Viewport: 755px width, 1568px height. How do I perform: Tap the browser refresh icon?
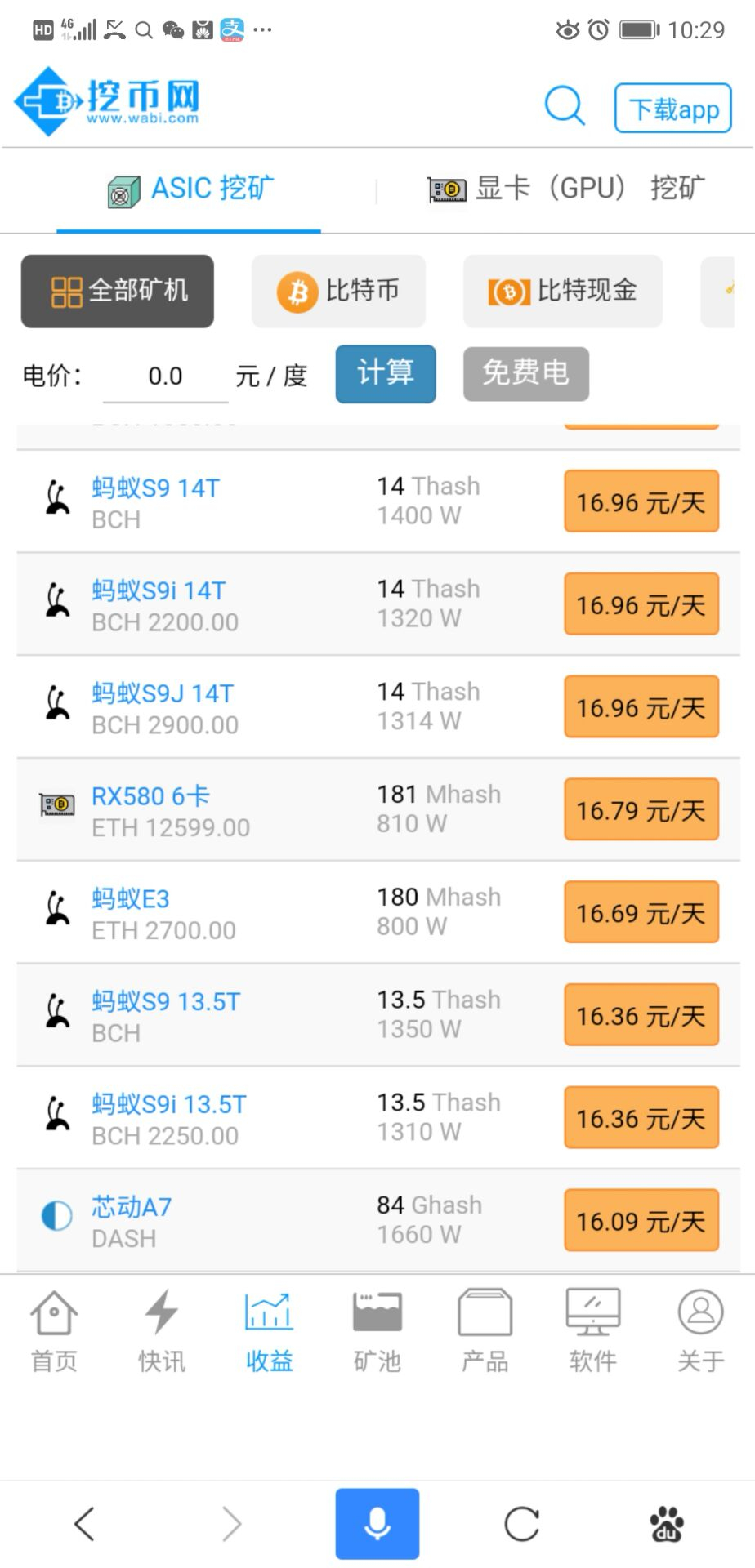(521, 1524)
